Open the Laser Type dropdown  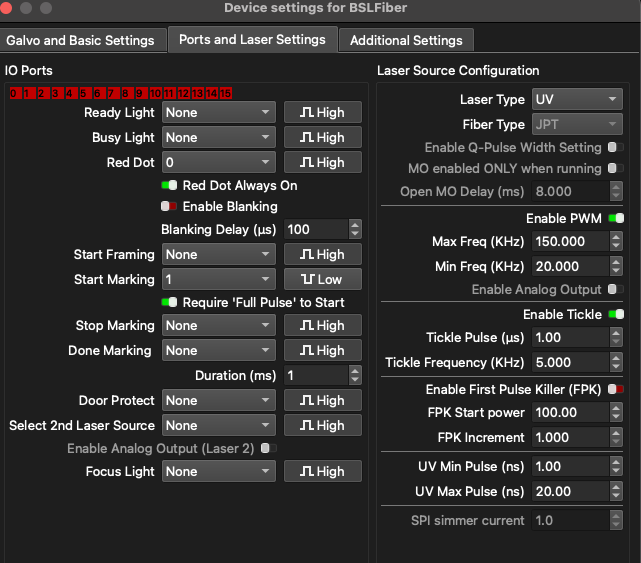tap(577, 100)
